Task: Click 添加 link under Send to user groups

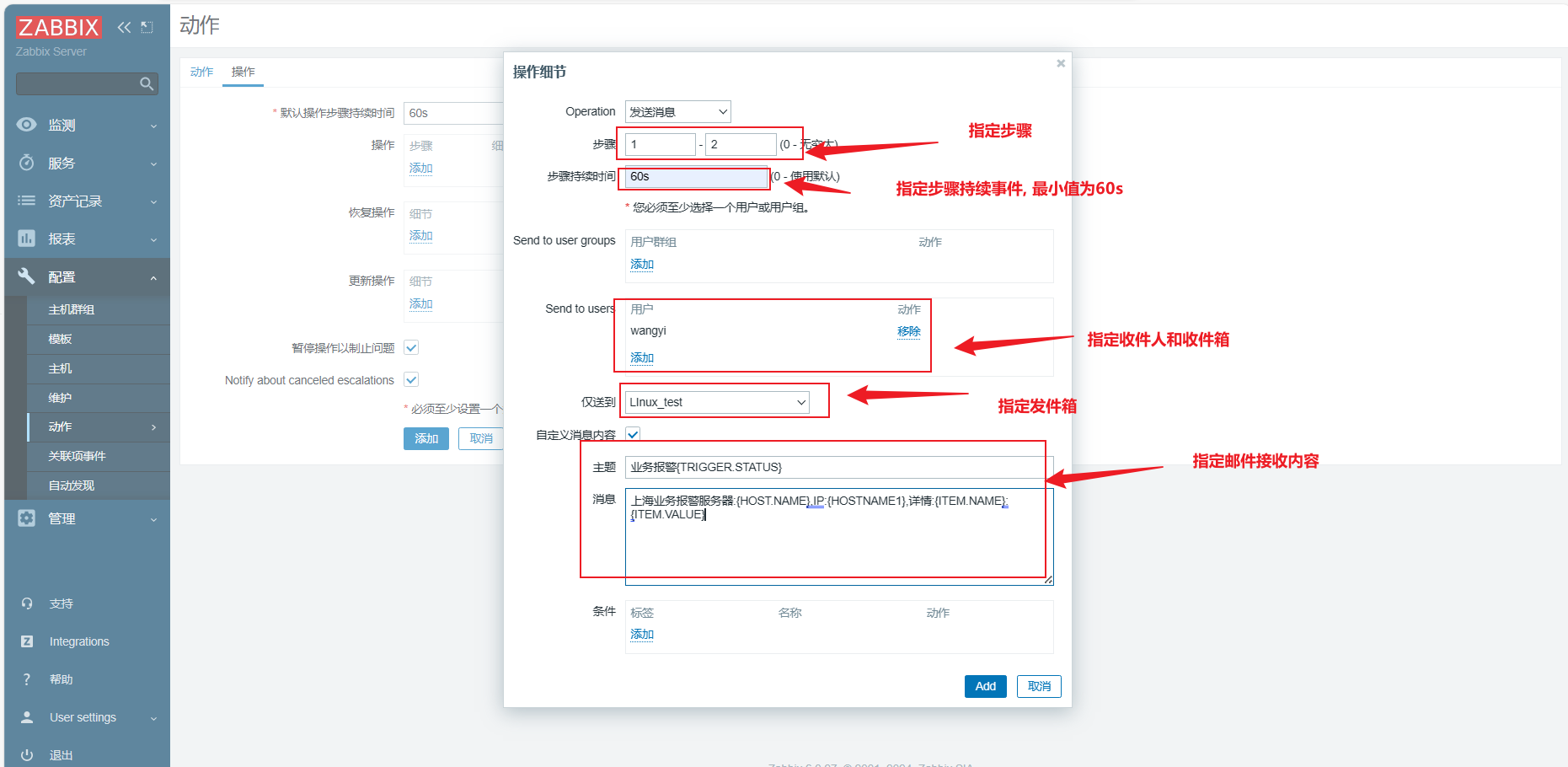Action: 642,264
